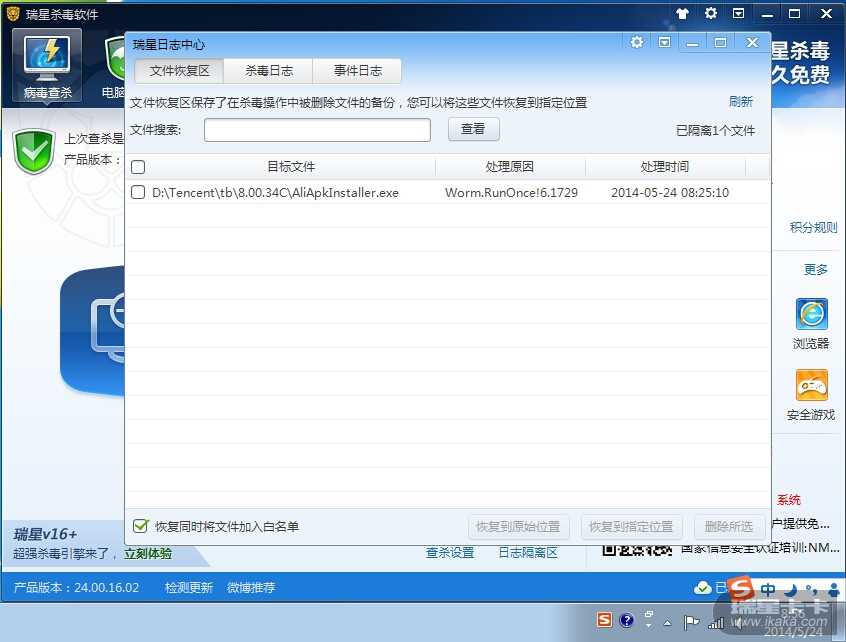
Task: Open the main window settings gear
Action: point(711,13)
